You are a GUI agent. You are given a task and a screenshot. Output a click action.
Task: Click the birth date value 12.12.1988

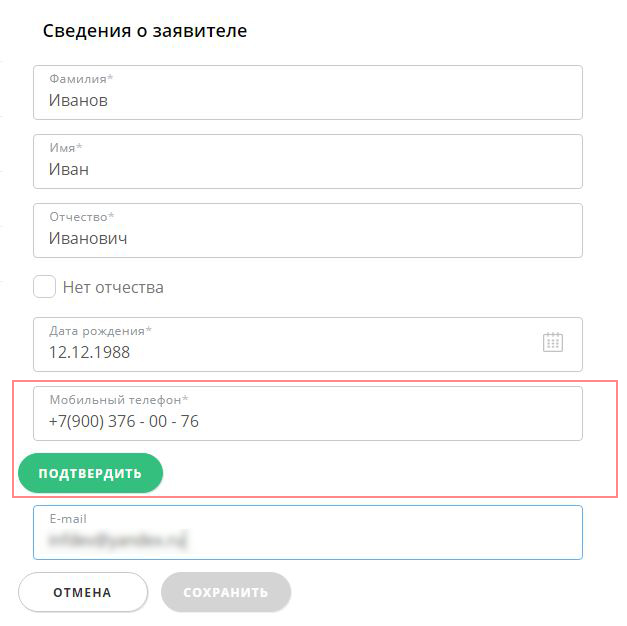[89, 352]
